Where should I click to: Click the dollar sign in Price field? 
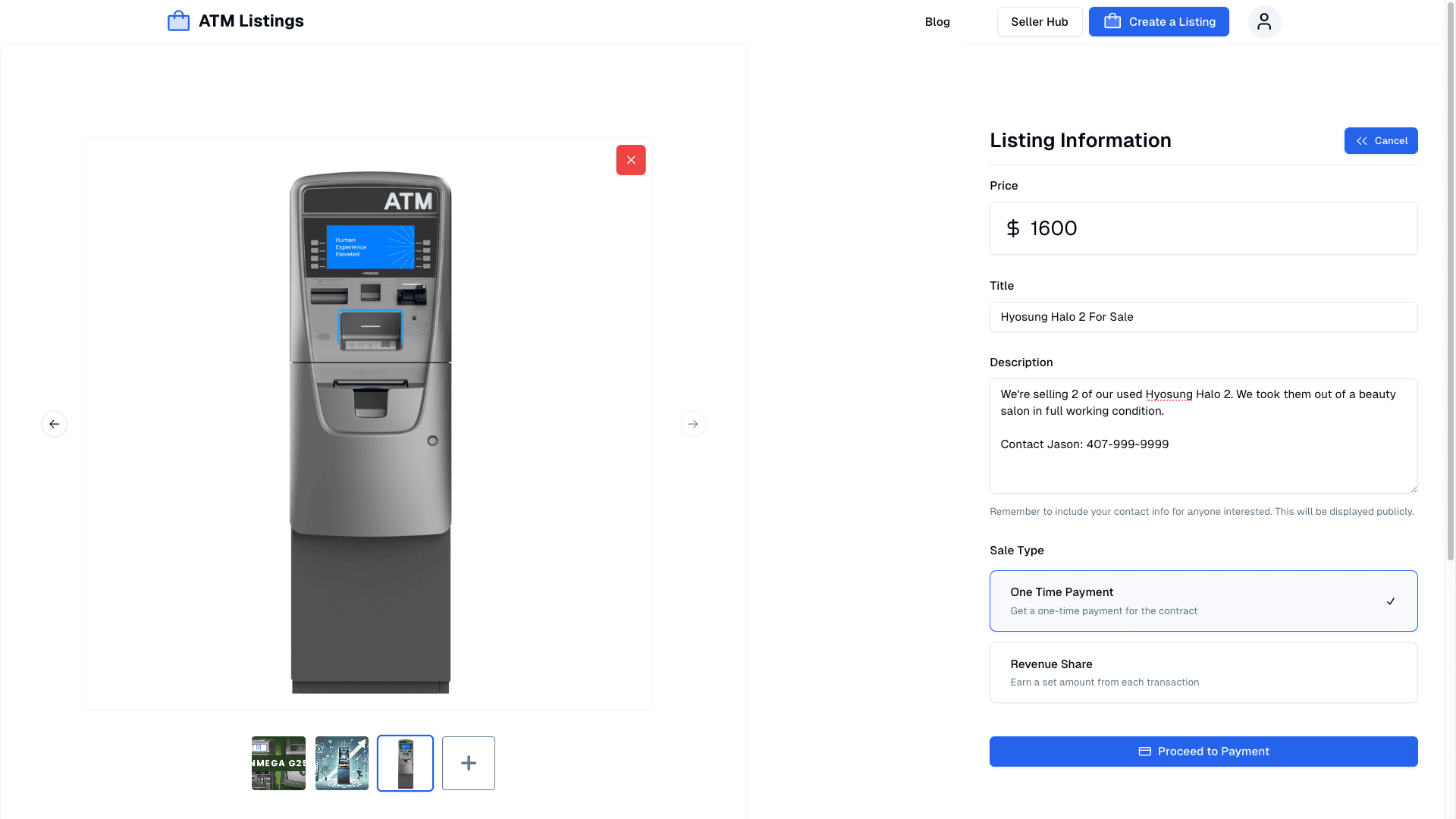pos(1013,228)
